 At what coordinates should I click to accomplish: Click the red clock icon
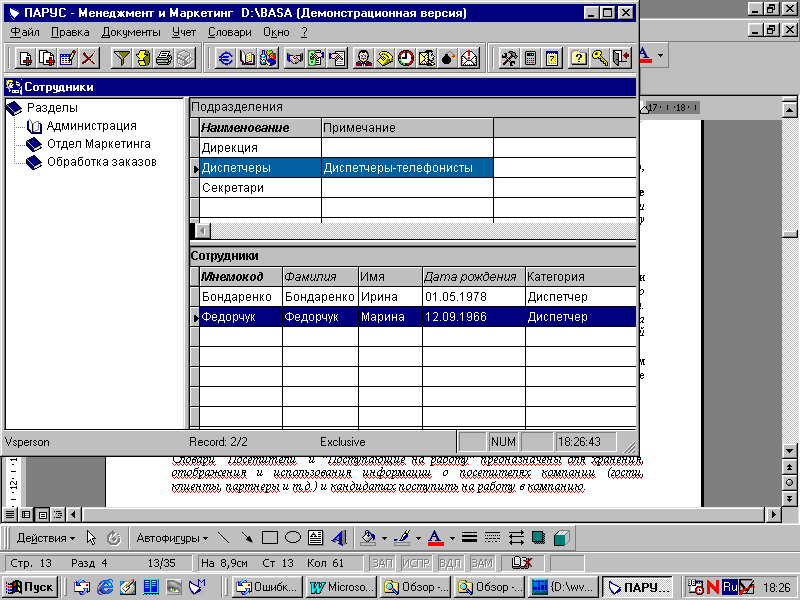[x=406, y=58]
